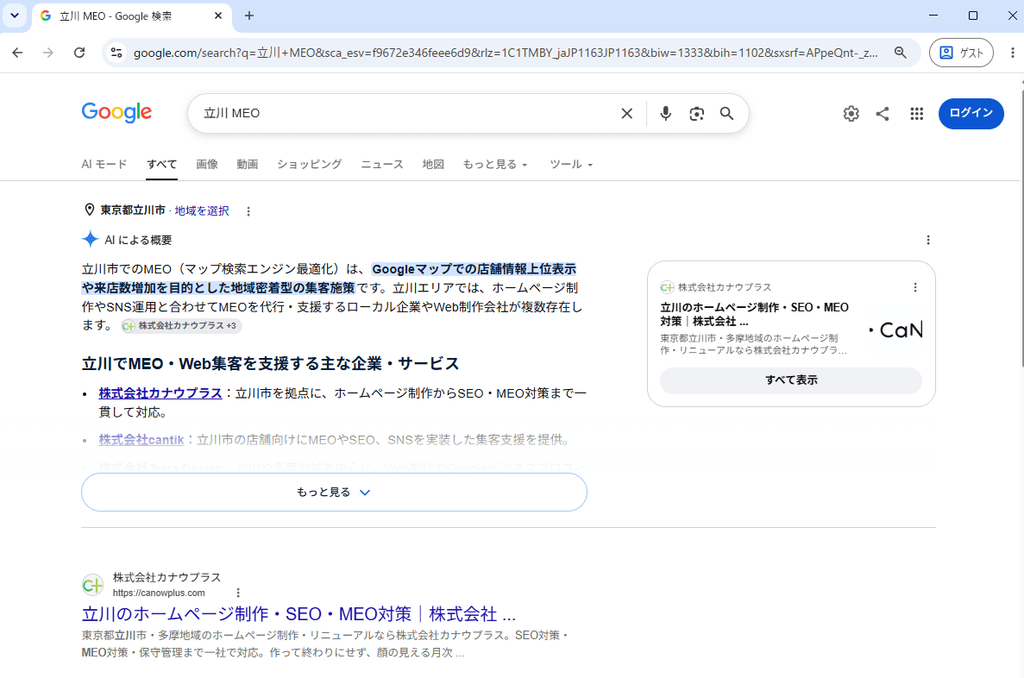
Task: Open site information icon in address bar
Action: pyautogui.click(x=116, y=53)
